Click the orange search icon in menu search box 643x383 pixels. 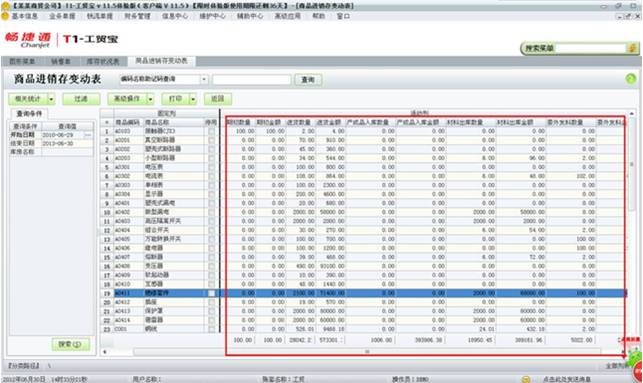pyautogui.click(x=632, y=48)
